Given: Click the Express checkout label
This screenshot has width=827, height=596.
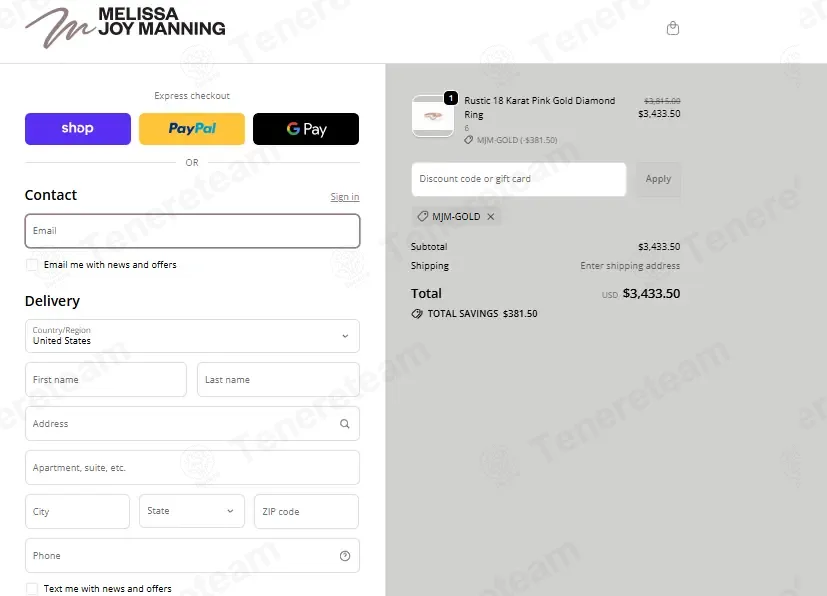Looking at the screenshot, I should [x=192, y=96].
